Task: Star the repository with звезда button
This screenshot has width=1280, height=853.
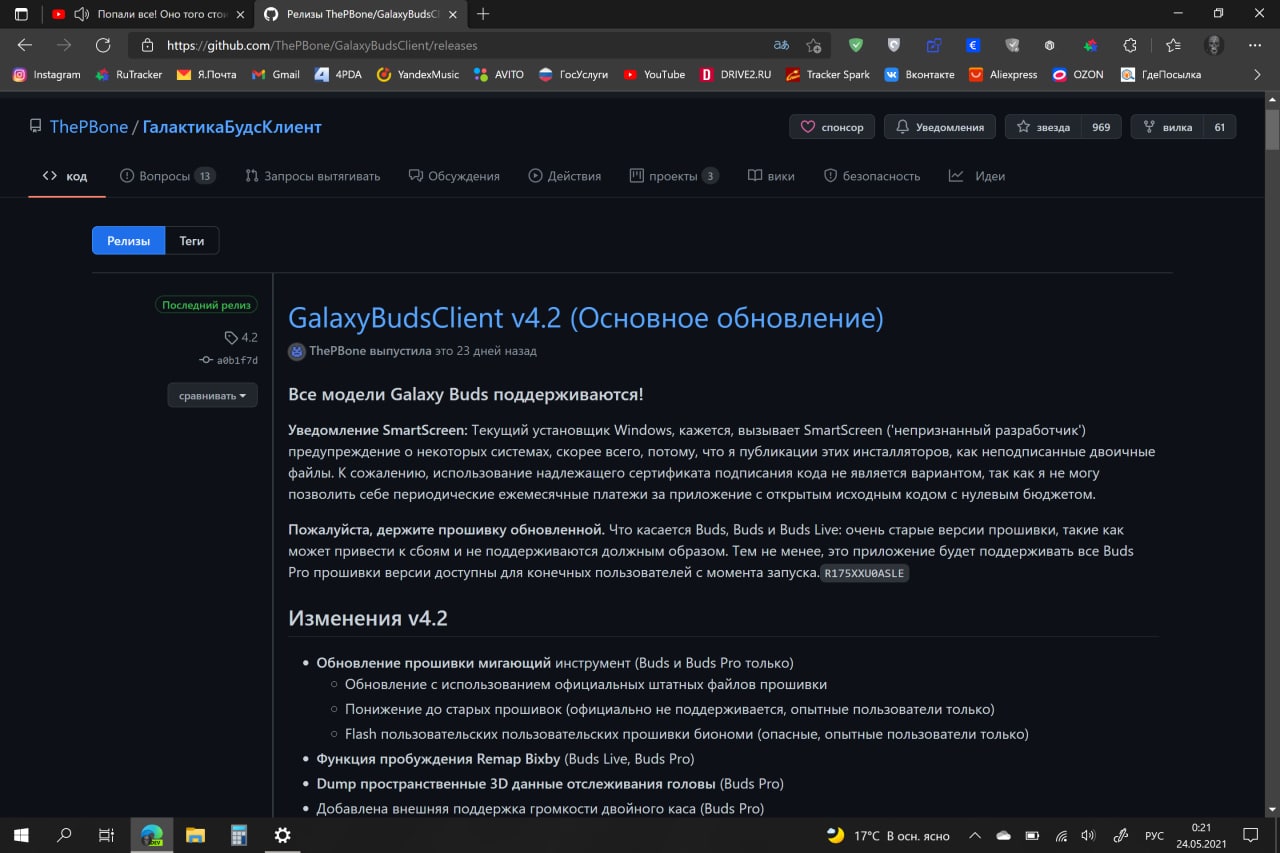Action: click(x=1043, y=127)
